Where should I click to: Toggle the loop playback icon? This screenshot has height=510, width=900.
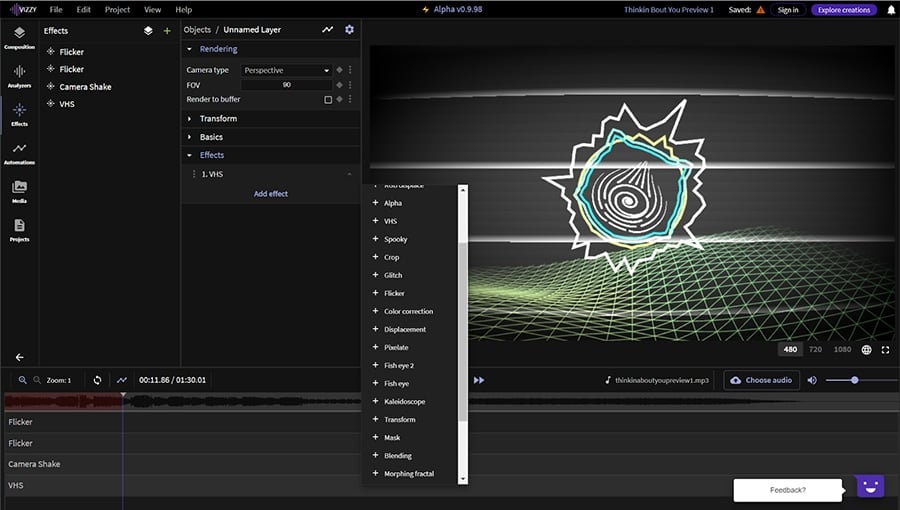pos(98,380)
